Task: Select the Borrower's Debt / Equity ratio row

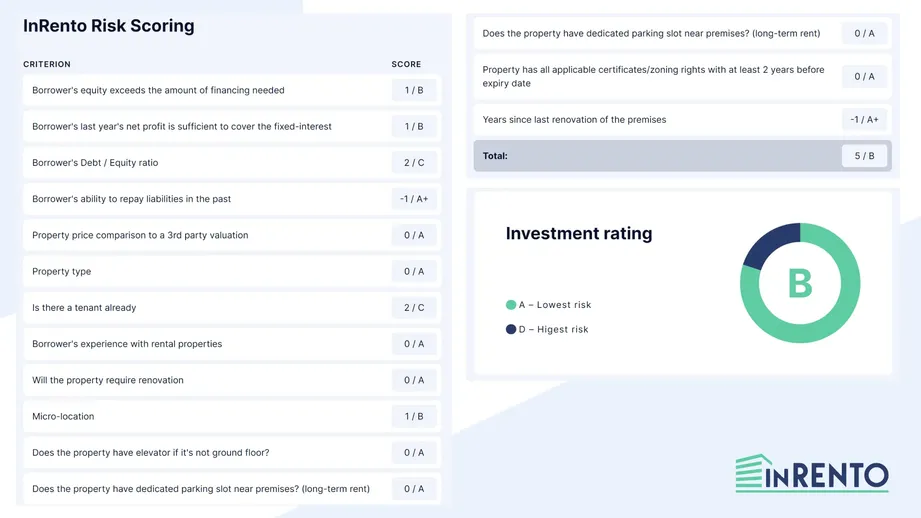Action: click(232, 163)
